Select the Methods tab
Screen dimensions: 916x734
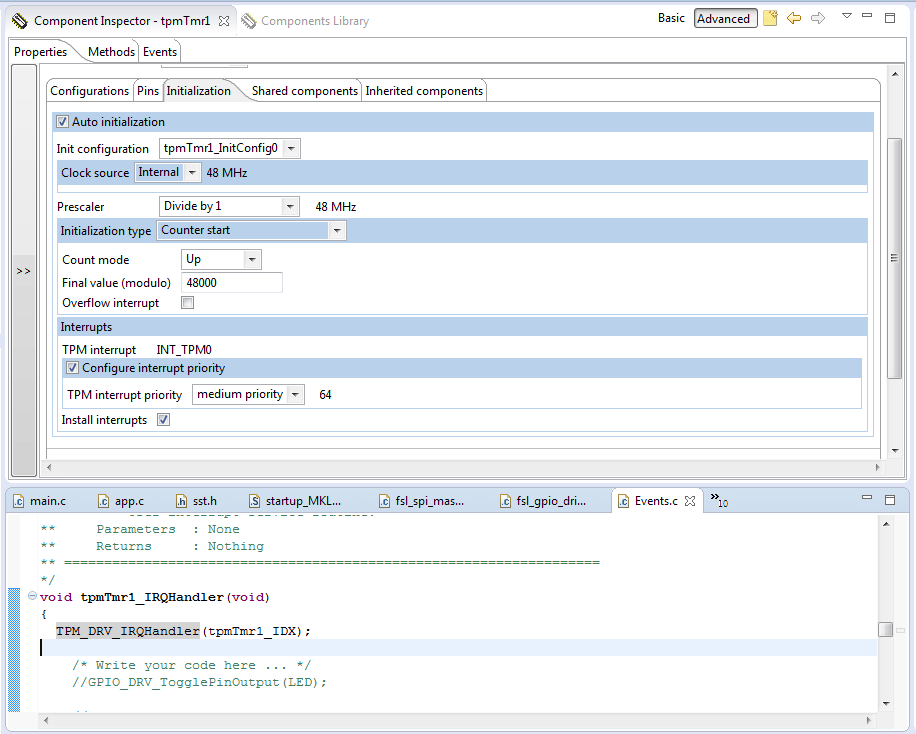point(111,51)
